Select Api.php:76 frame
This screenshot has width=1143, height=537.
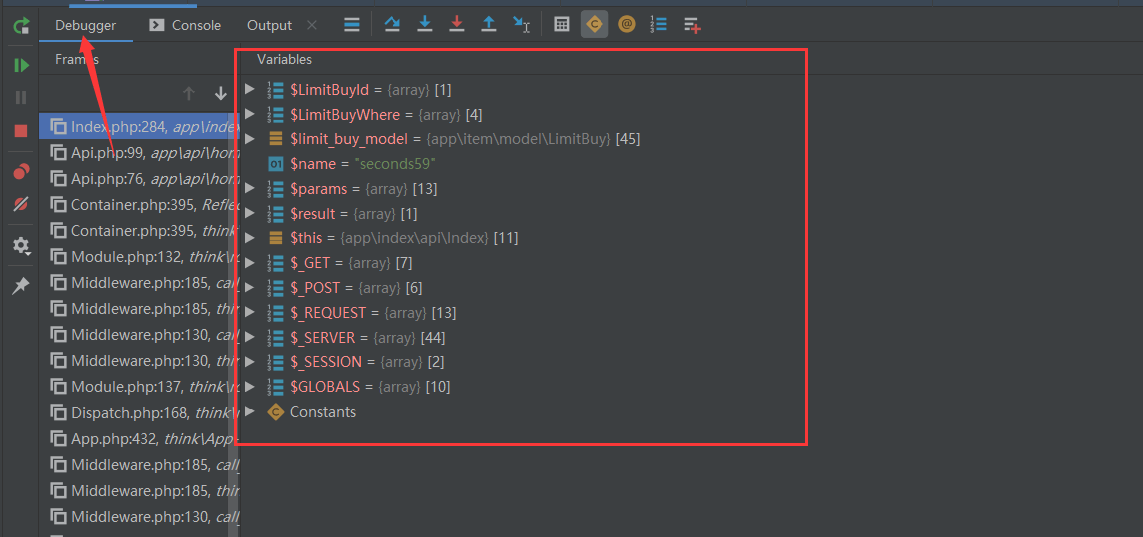(139, 178)
